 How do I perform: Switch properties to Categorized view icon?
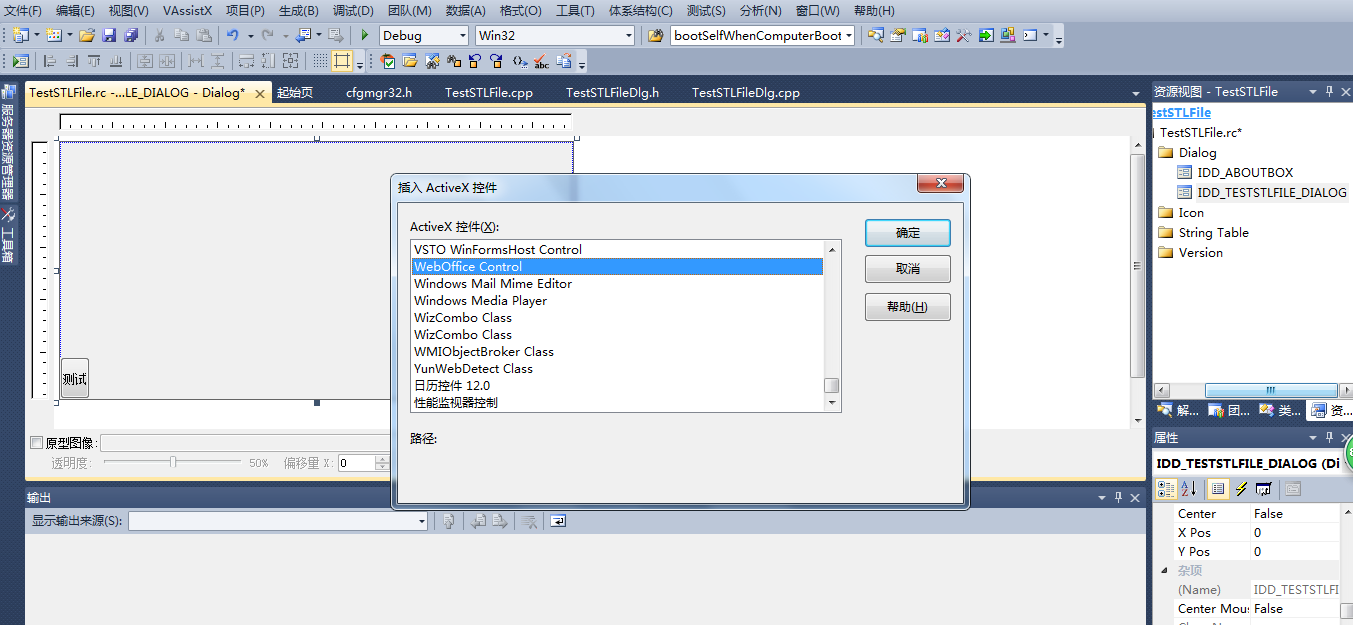(x=1167, y=489)
